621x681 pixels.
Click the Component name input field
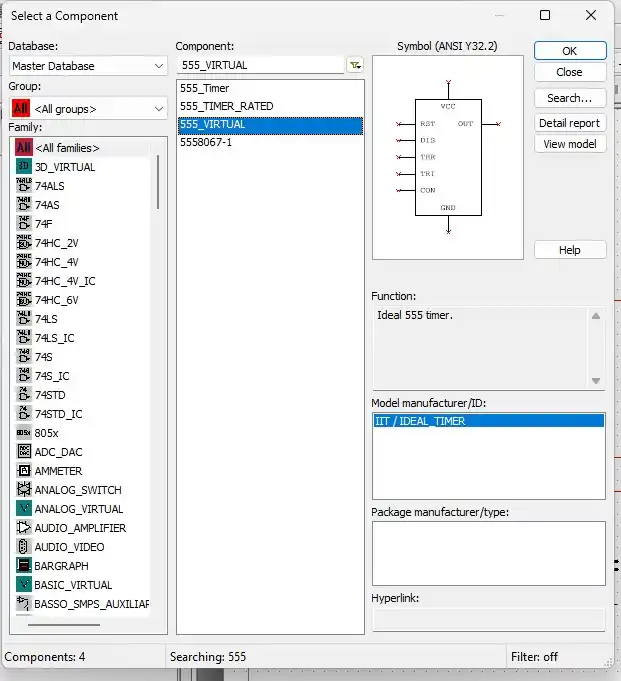[261, 66]
